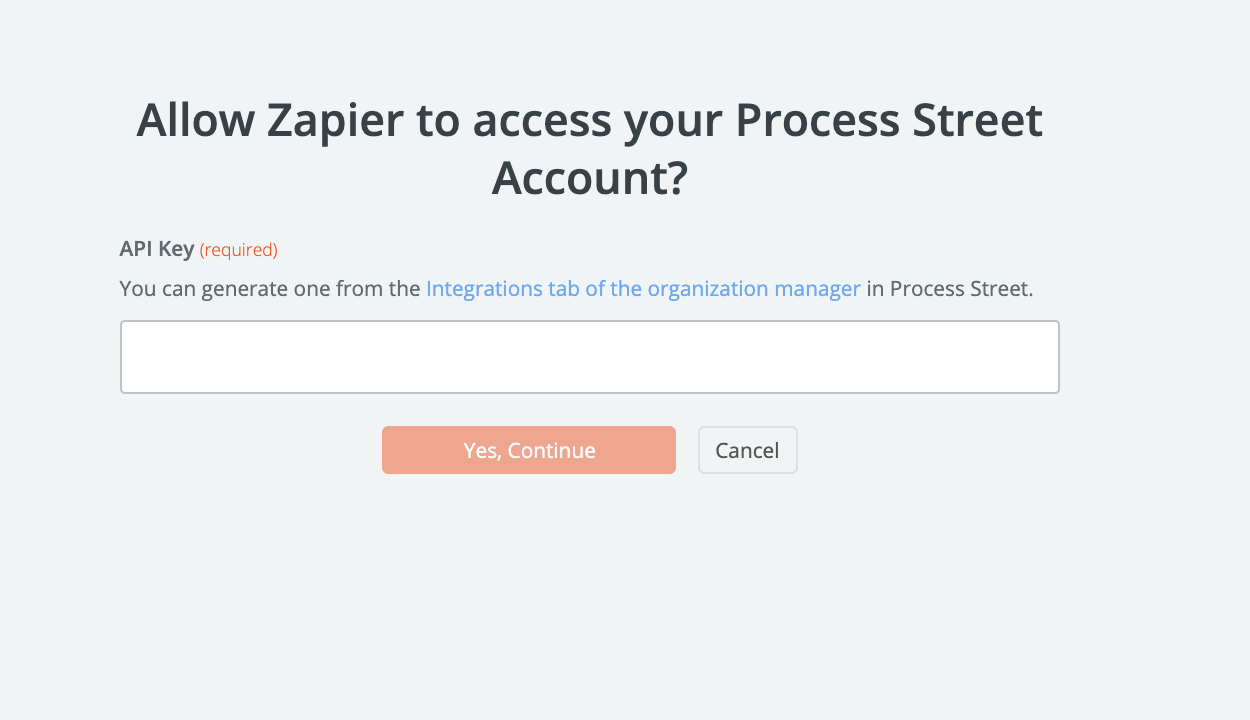
Task: Confirm access with the salmon-colored button
Action: click(x=529, y=450)
